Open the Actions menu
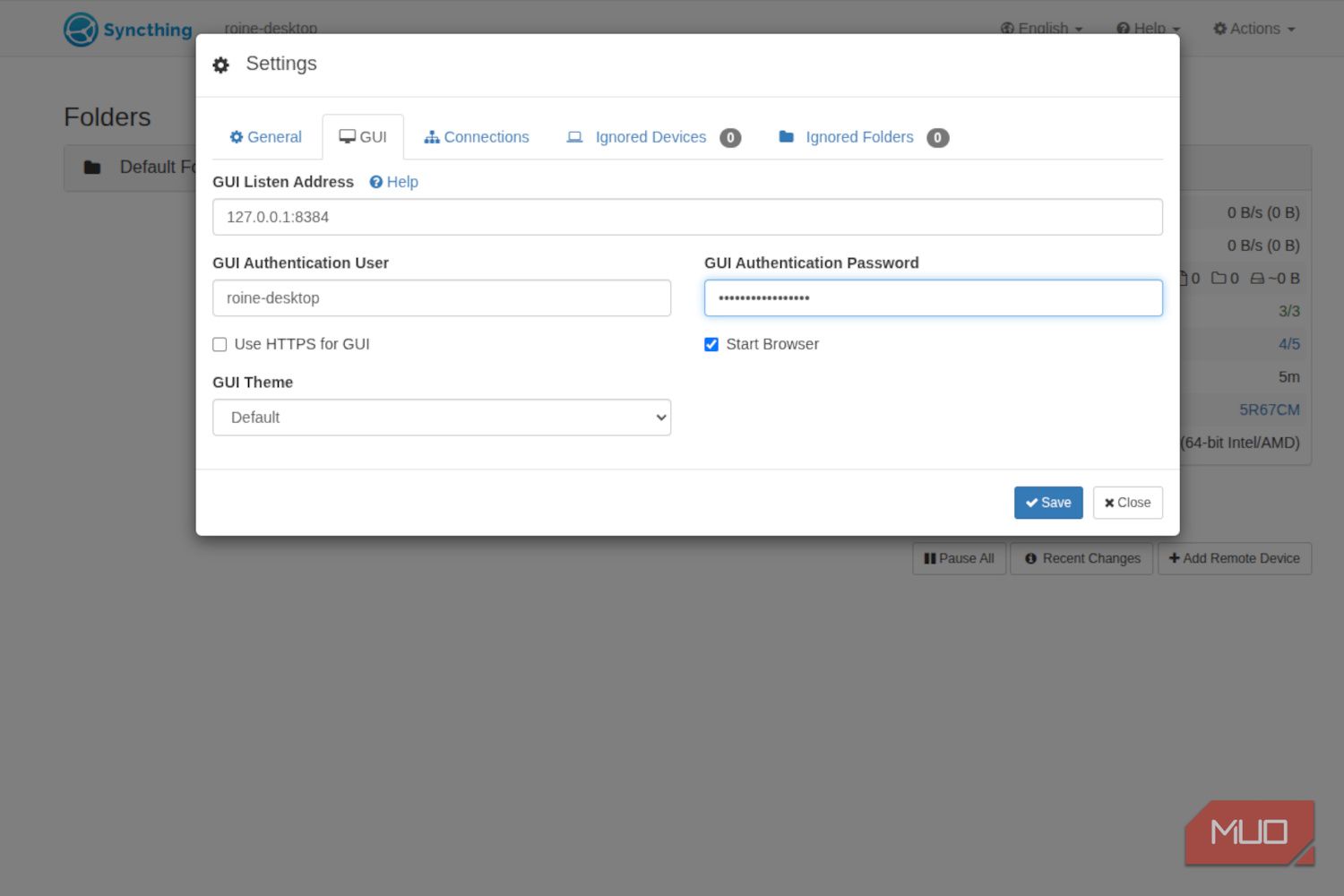The width and height of the screenshot is (1344, 896). (1254, 29)
